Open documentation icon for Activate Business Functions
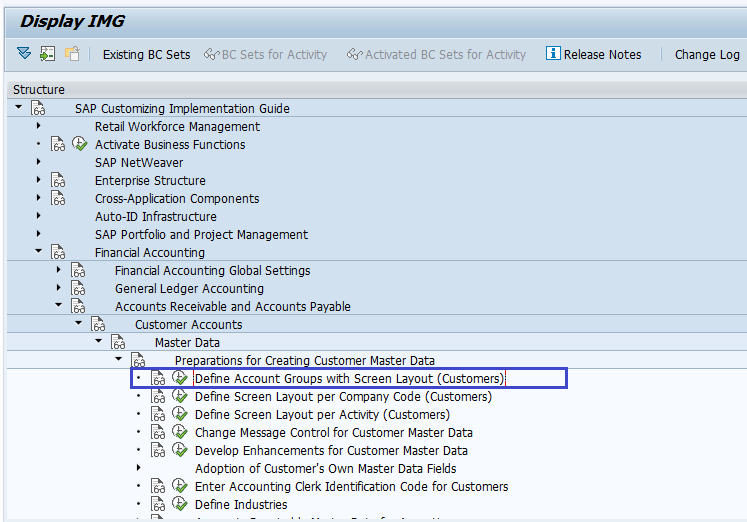The height and width of the screenshot is (522, 747). tap(58, 144)
